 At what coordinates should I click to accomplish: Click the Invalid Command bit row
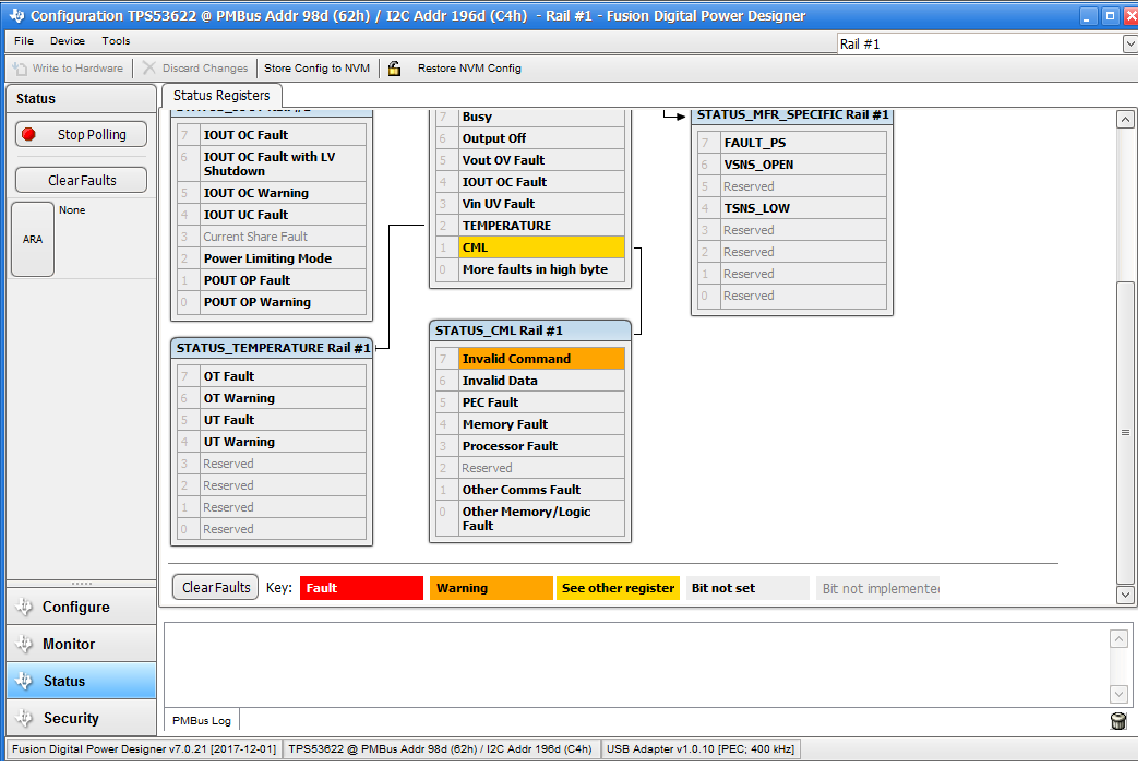531,358
